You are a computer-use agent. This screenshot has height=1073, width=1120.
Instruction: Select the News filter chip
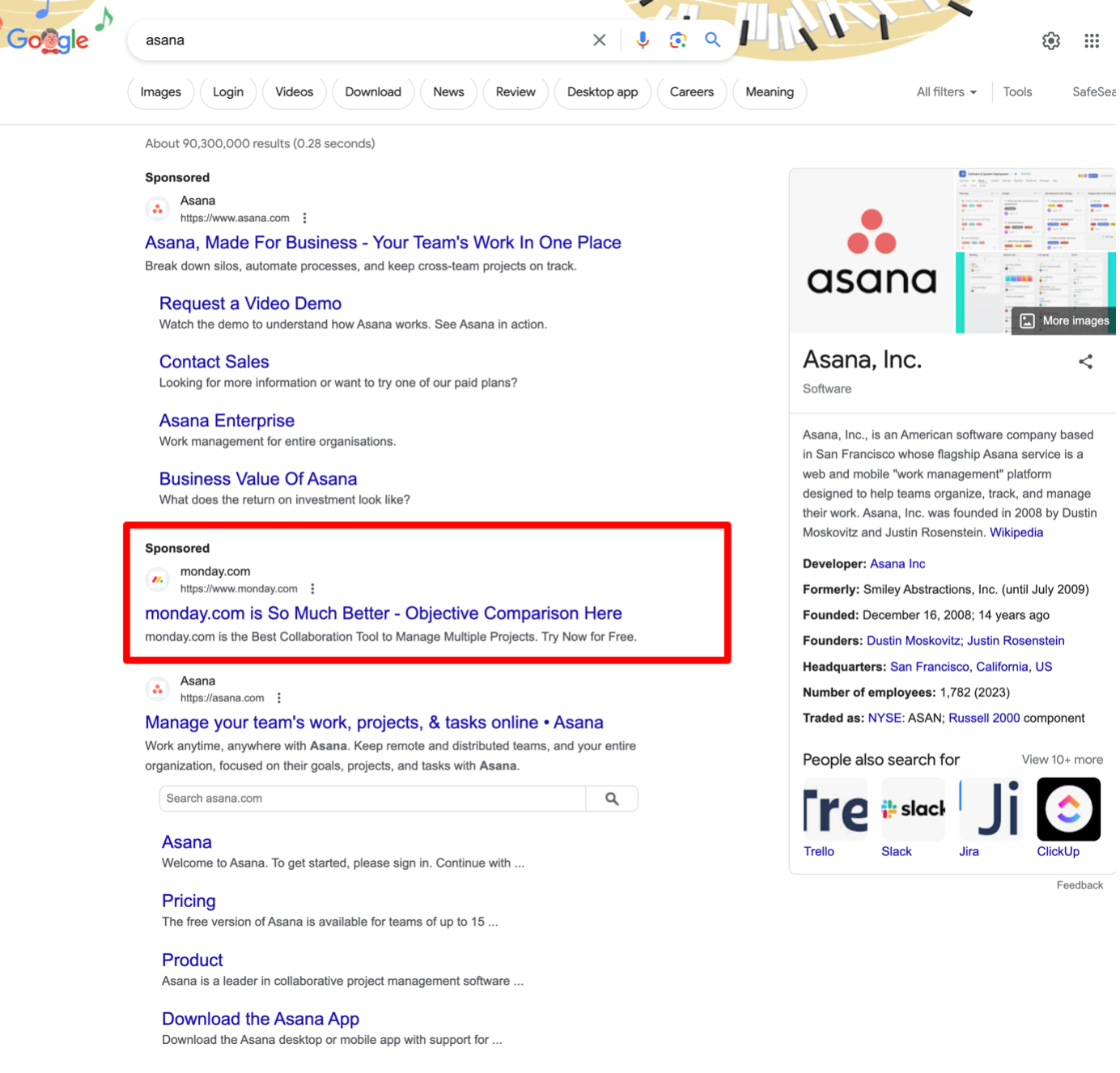point(448,92)
